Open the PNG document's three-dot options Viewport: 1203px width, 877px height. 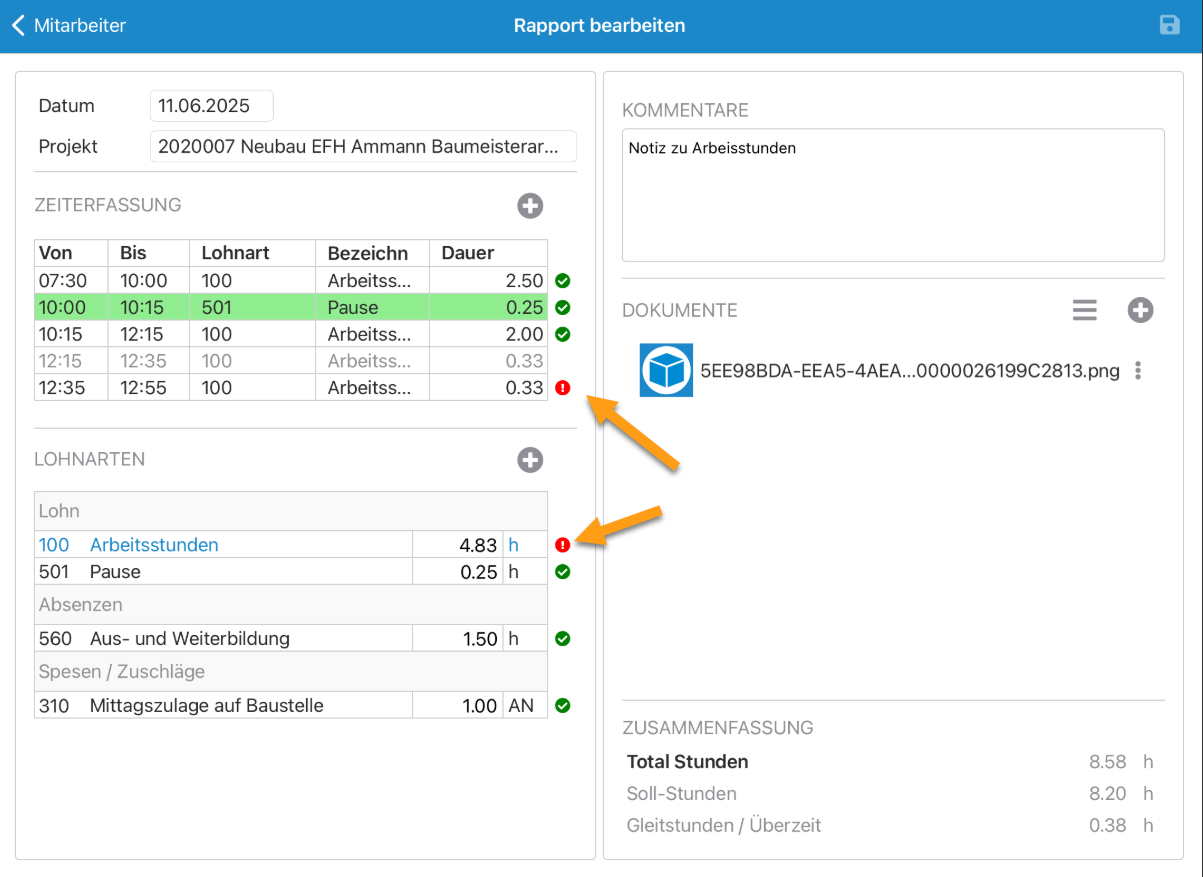[x=1138, y=371]
